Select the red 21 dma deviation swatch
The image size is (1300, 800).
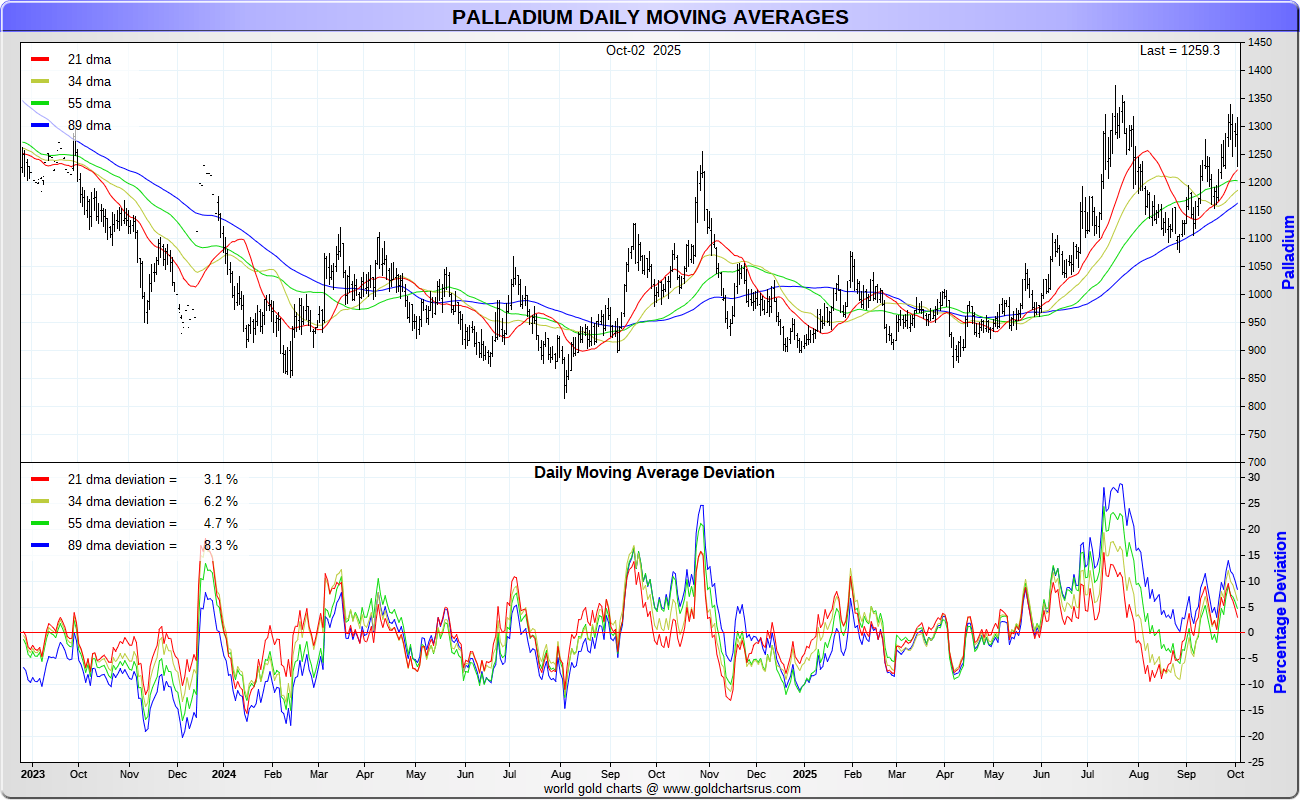(40, 480)
